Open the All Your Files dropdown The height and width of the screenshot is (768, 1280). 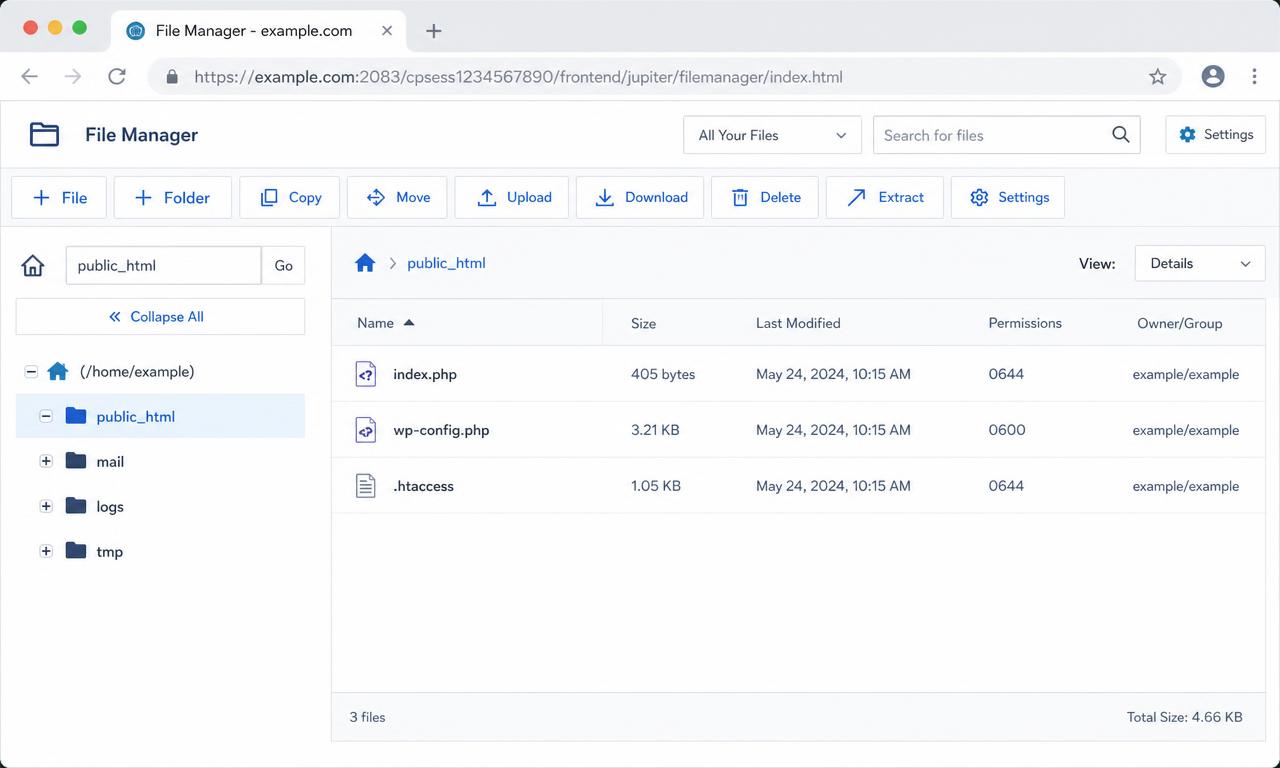pos(772,135)
